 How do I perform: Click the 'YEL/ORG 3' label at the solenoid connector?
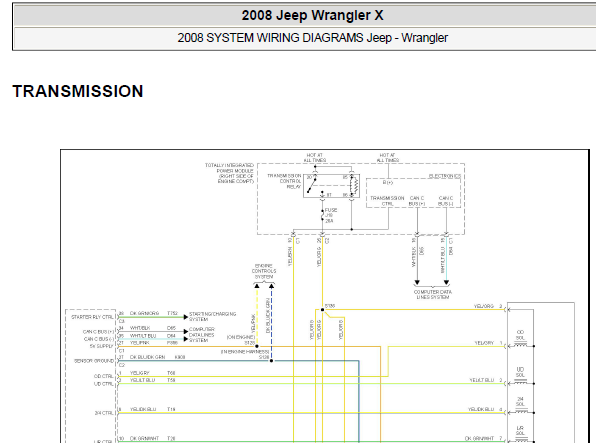[x=488, y=306]
